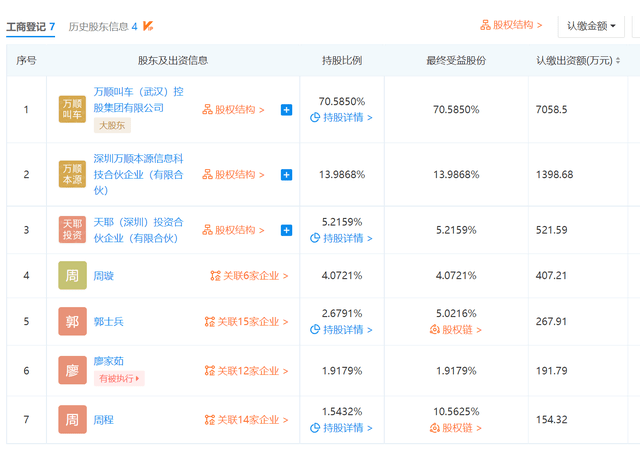This screenshot has height=451, width=643.
Task: Click the 万顺本源 shareholder logo icon
Action: 73,174
